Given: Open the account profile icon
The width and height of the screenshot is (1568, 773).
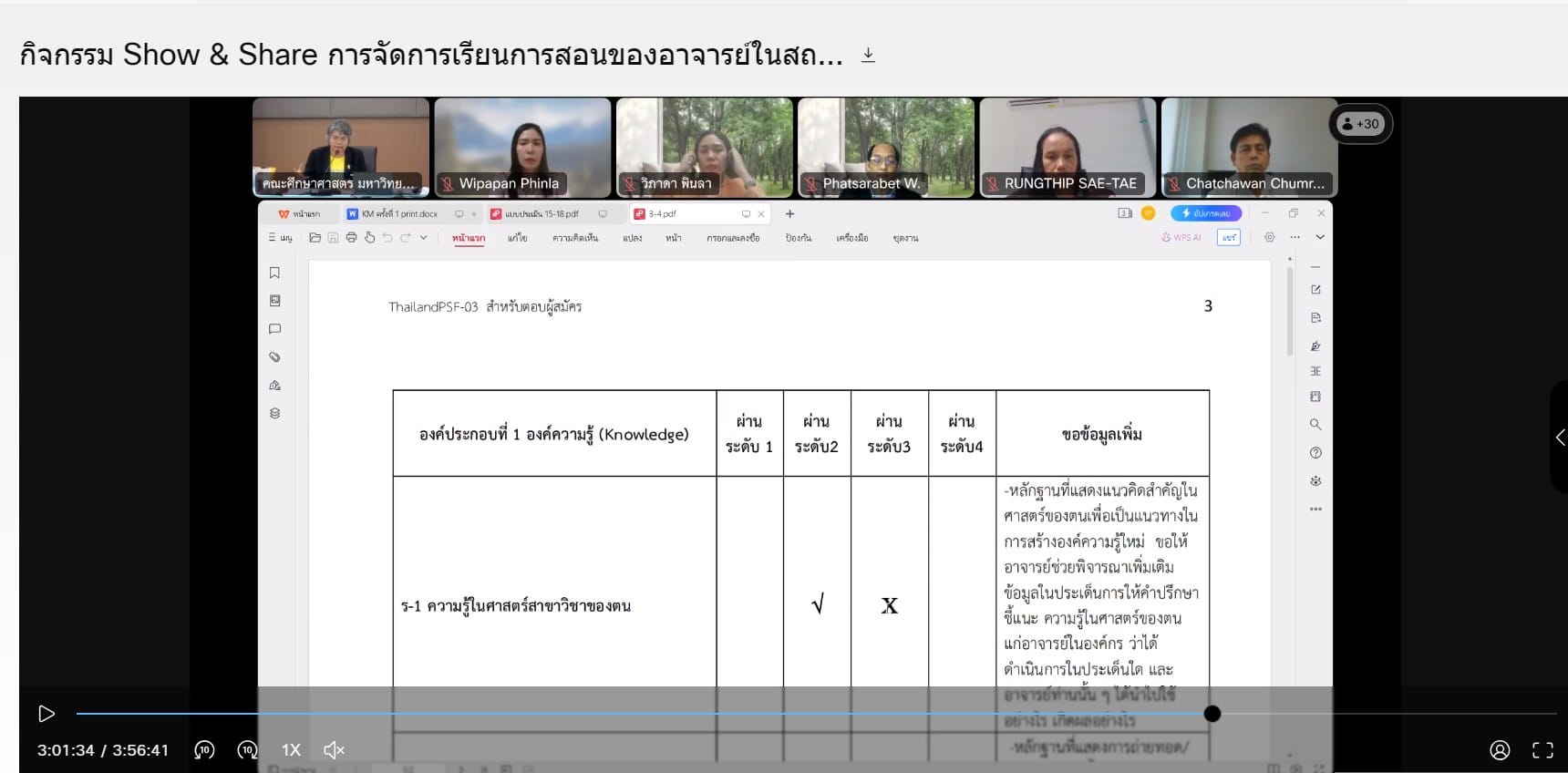Looking at the screenshot, I should (x=1500, y=750).
